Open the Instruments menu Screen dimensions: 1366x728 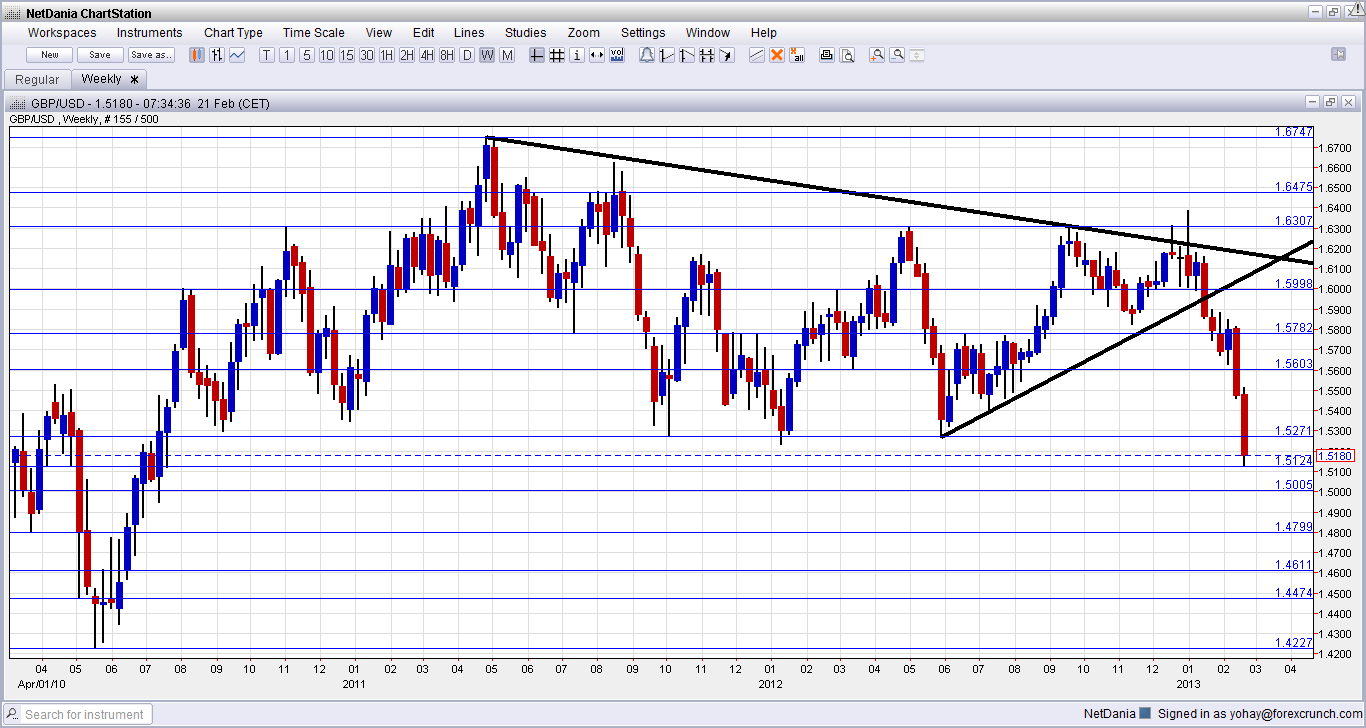[x=150, y=33]
